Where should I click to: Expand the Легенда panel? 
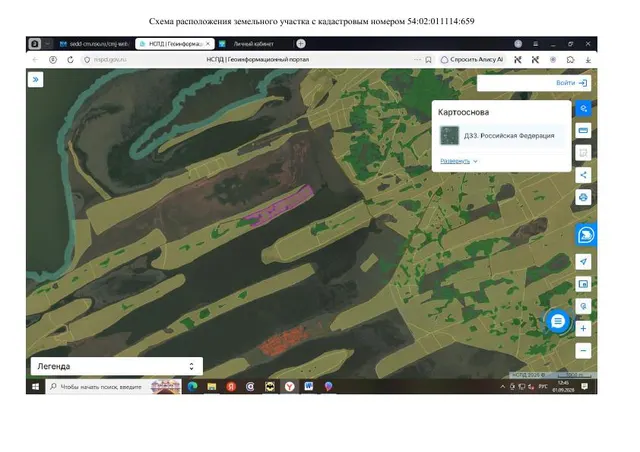(x=117, y=366)
